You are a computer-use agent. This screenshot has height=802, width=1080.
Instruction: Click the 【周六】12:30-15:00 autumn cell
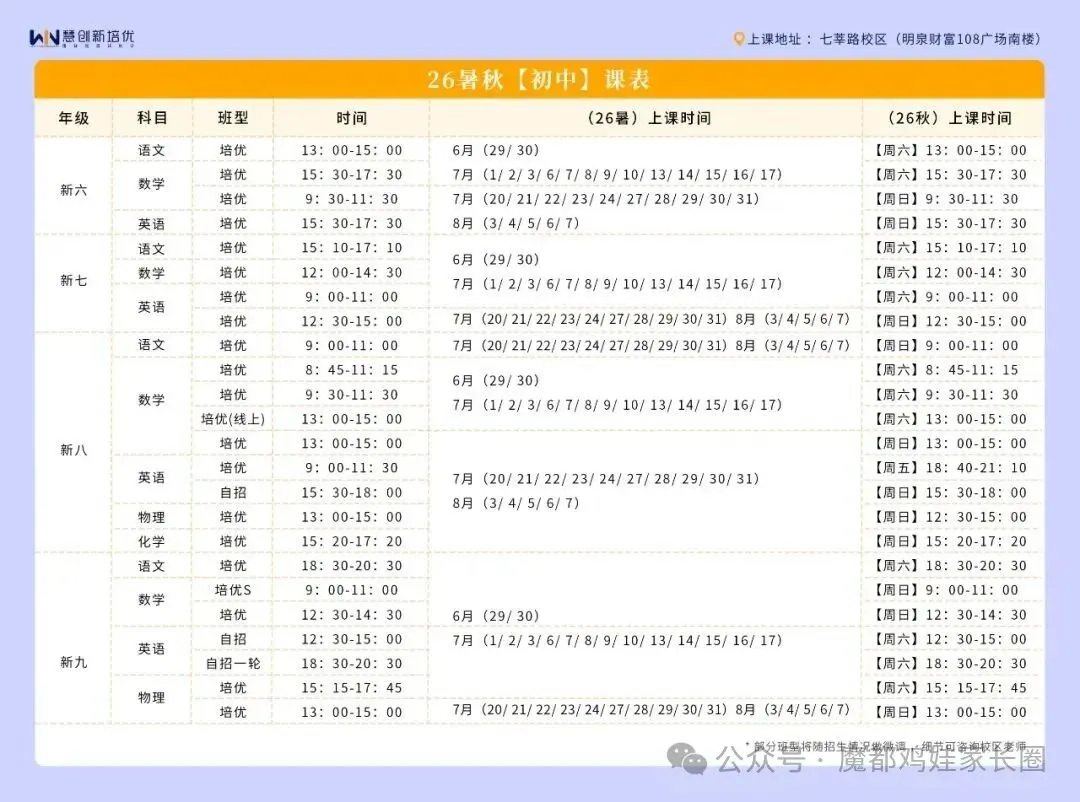953,639
